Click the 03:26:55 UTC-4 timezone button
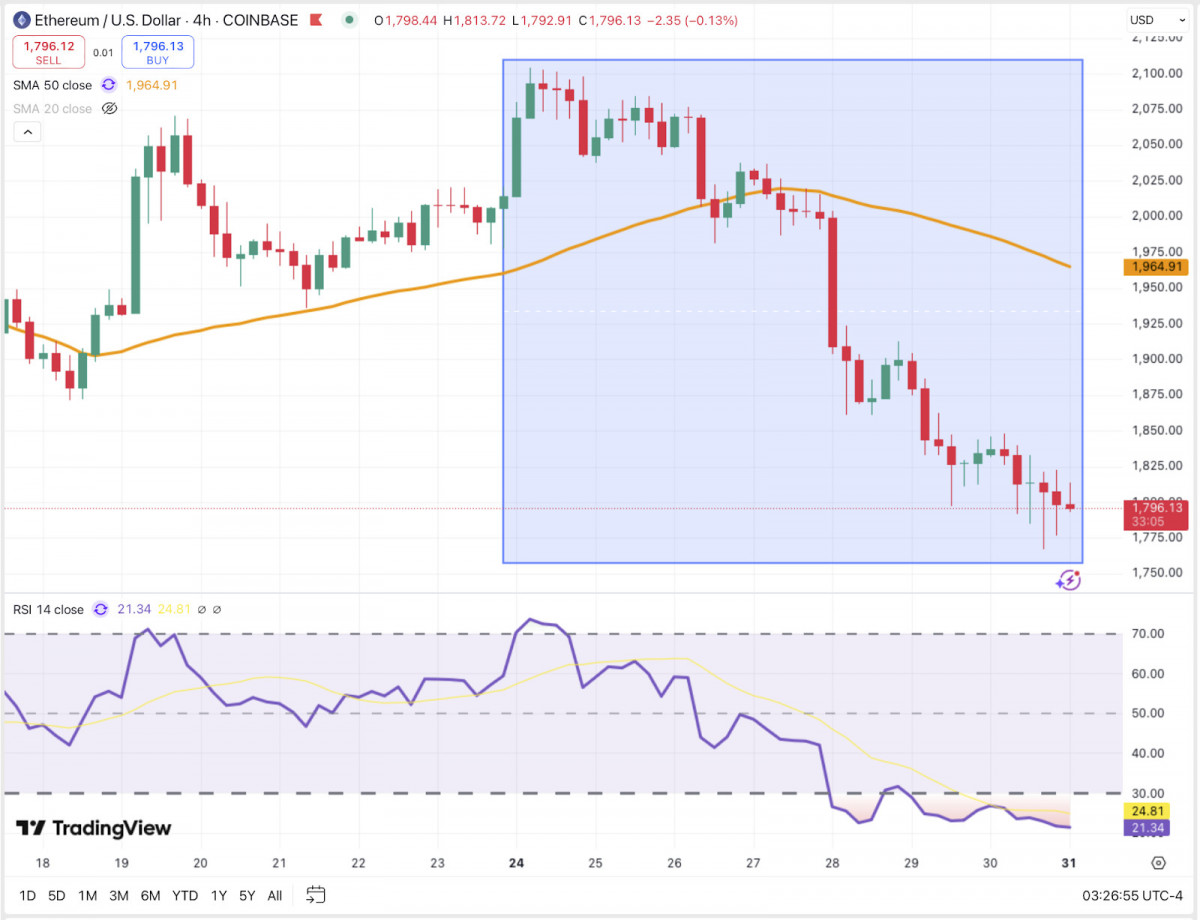The image size is (1200, 920). [x=1132, y=895]
